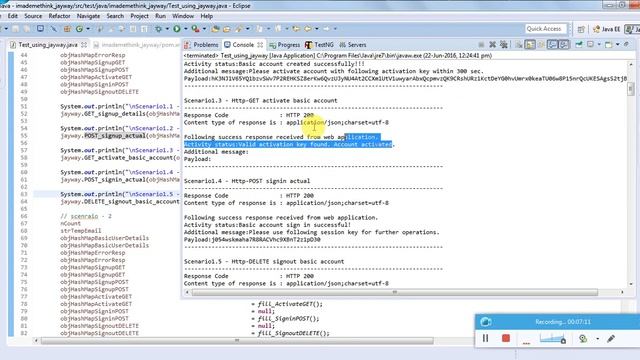Toggle Show Console on Standard Error change
640x360 pixels.
pos(564,44)
